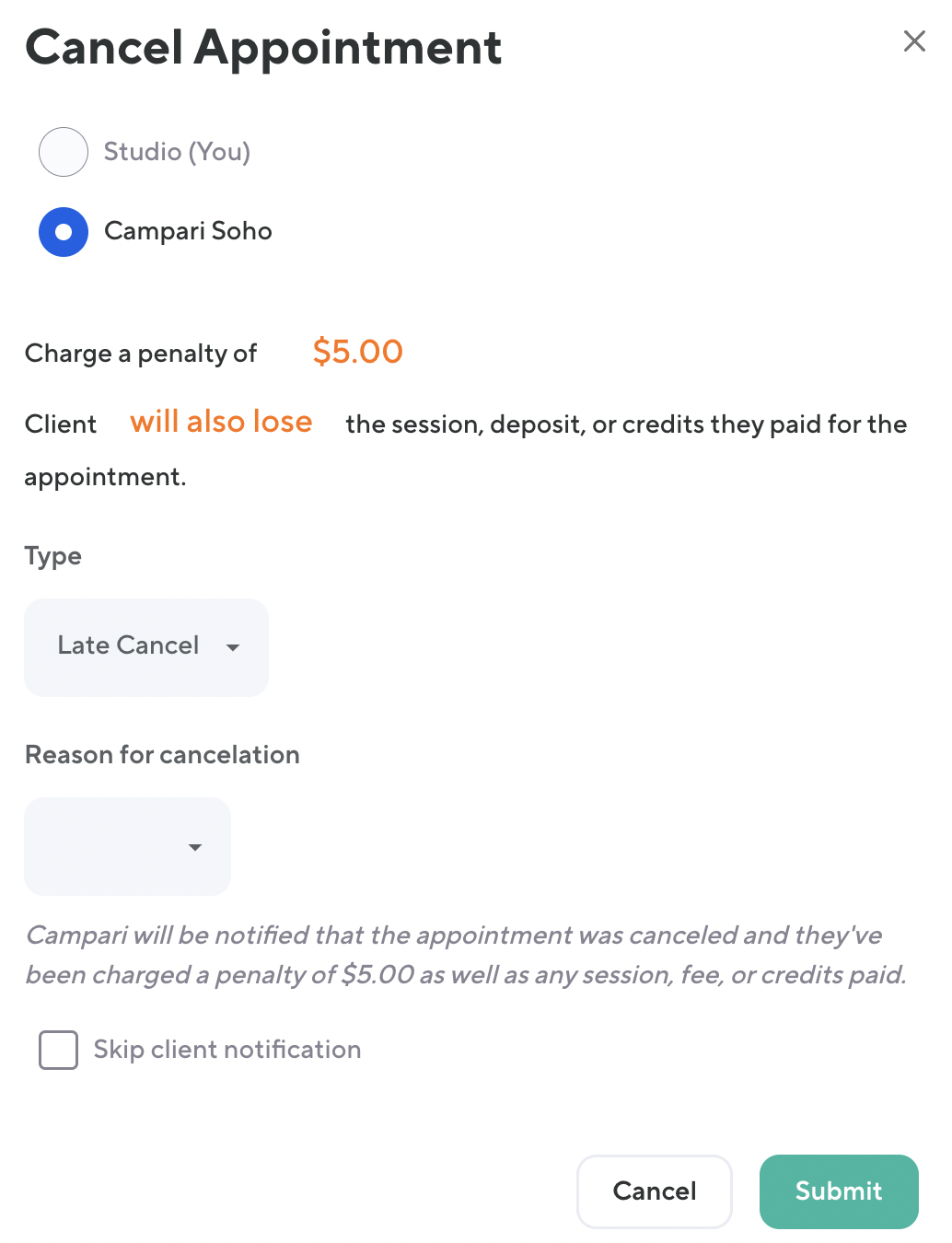Click the "Reason for cancelation" field label

[x=162, y=755]
